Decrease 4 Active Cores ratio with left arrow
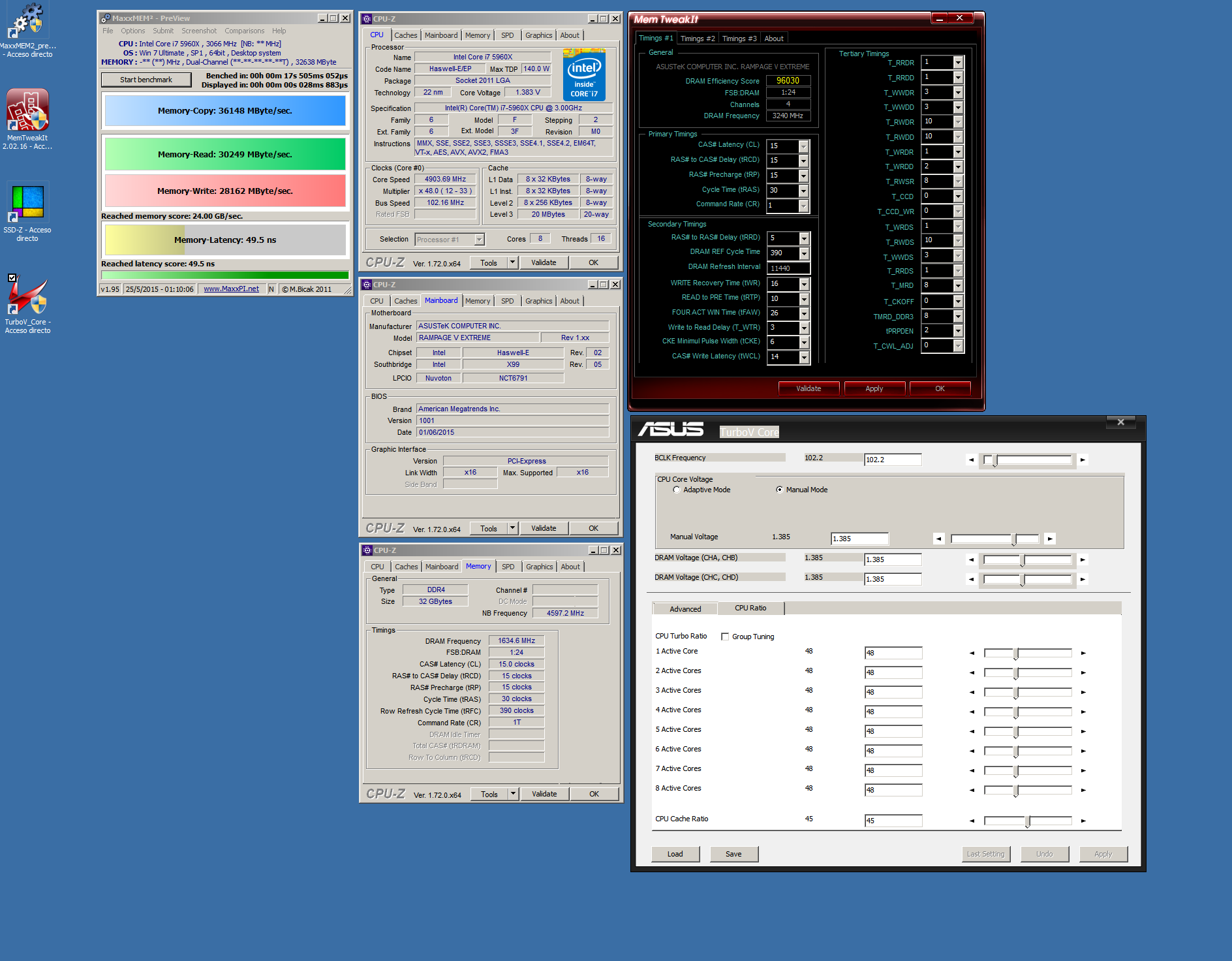Image resolution: width=1232 pixels, height=961 pixels. point(972,712)
